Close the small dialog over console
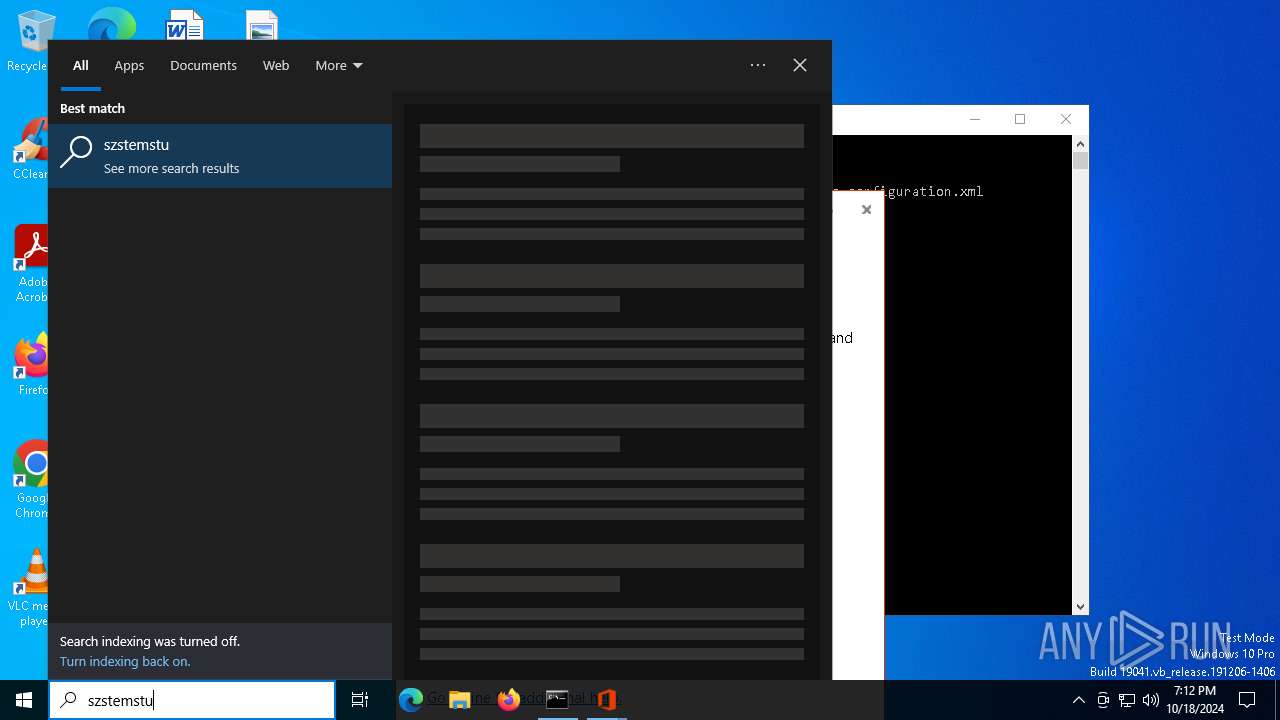This screenshot has height=720, width=1280. [866, 210]
